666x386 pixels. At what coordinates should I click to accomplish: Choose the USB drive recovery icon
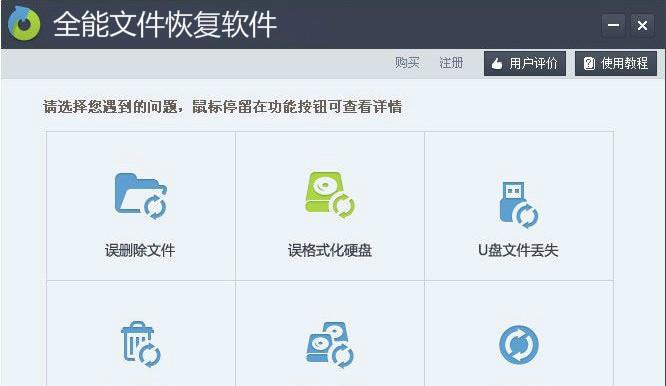point(519,205)
